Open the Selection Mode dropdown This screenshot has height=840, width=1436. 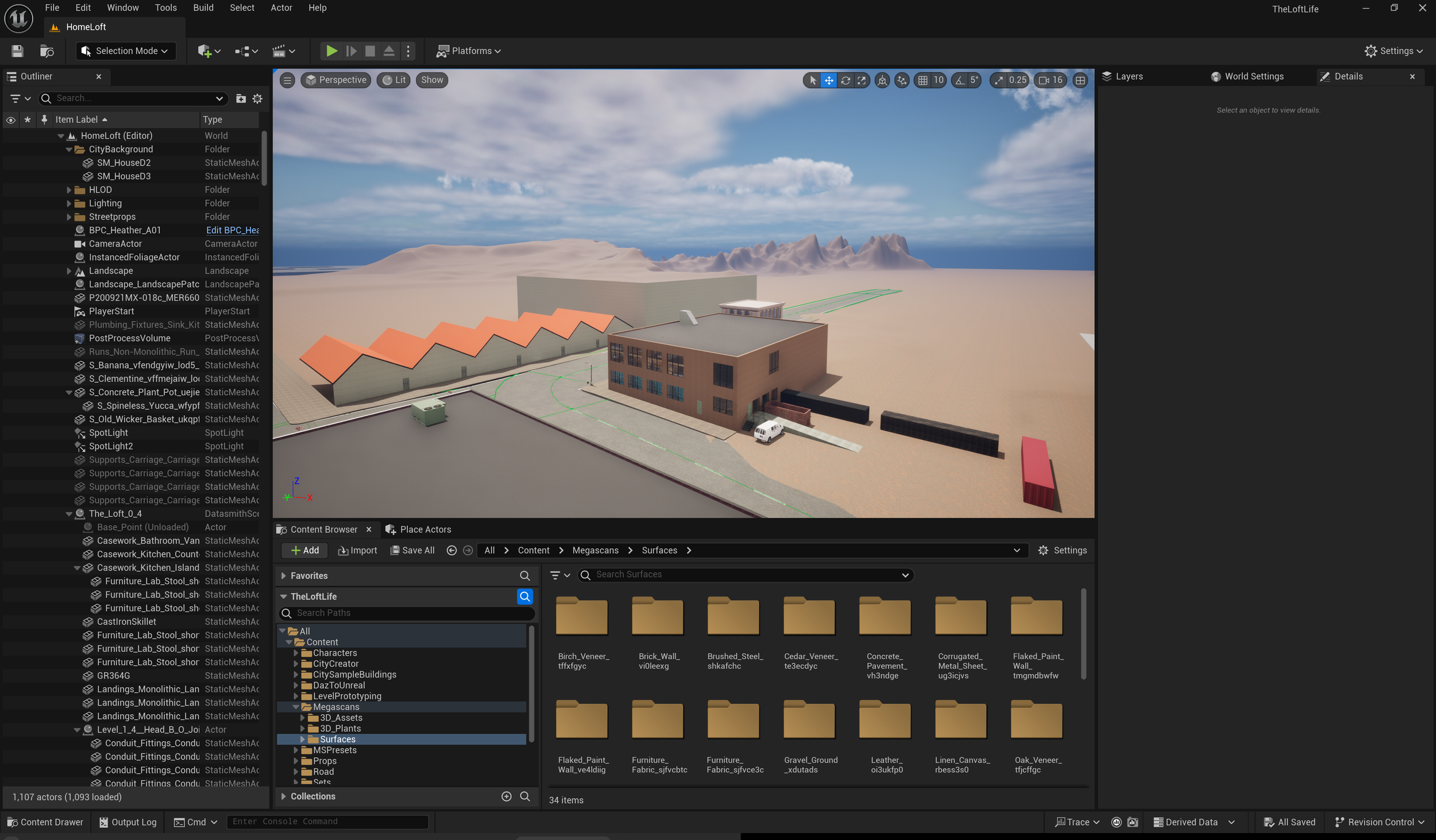coord(126,51)
